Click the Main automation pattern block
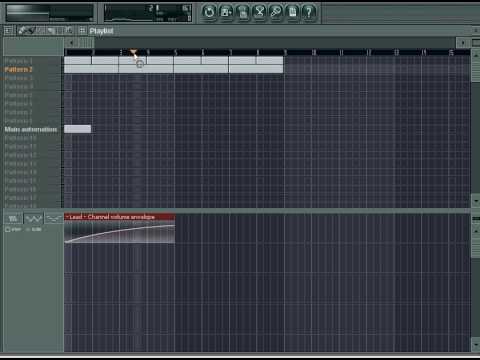The width and height of the screenshot is (480, 360). tap(77, 129)
